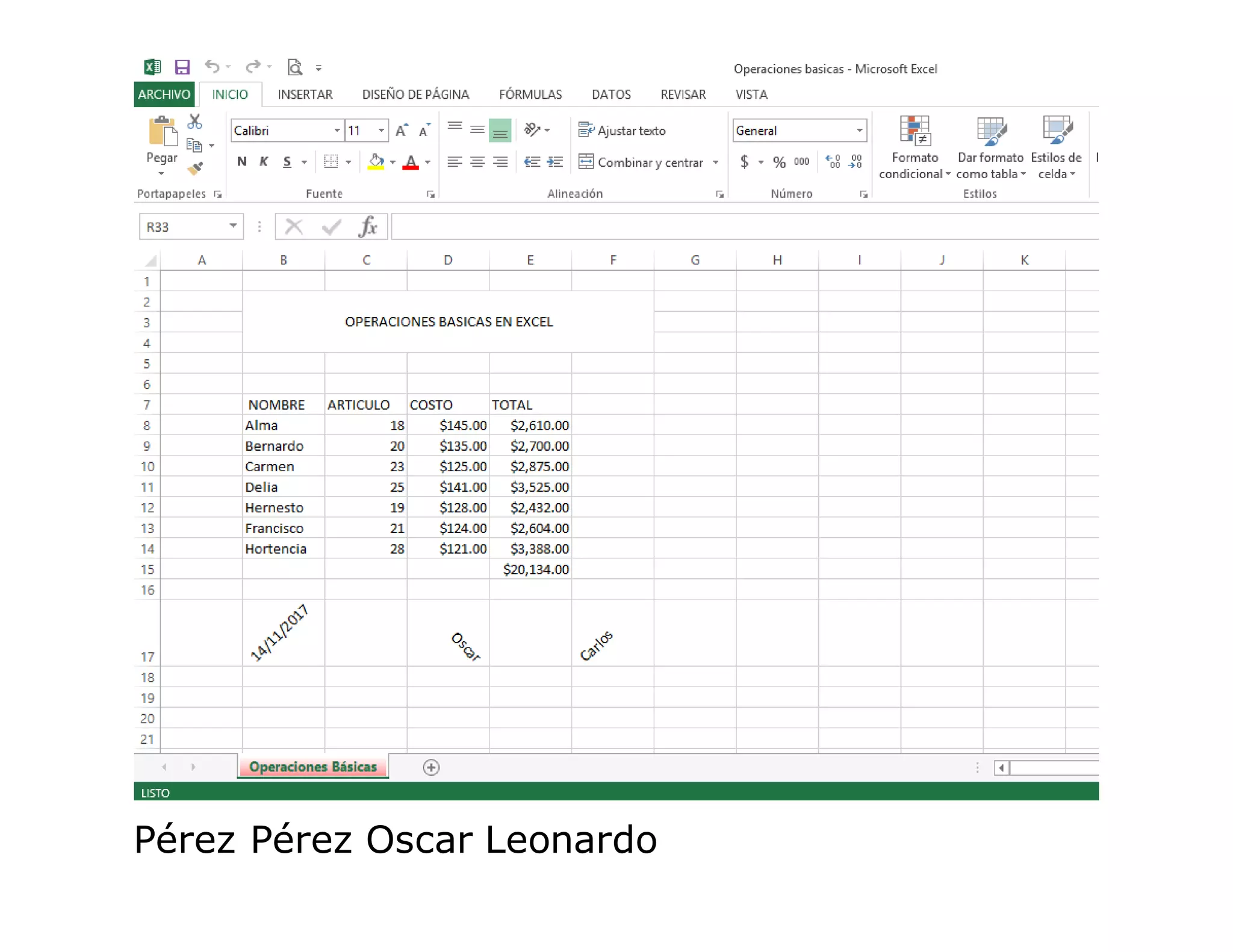Open the FÓRMULAS ribbon tab
This screenshot has height=952, width=1233.
pyautogui.click(x=530, y=94)
